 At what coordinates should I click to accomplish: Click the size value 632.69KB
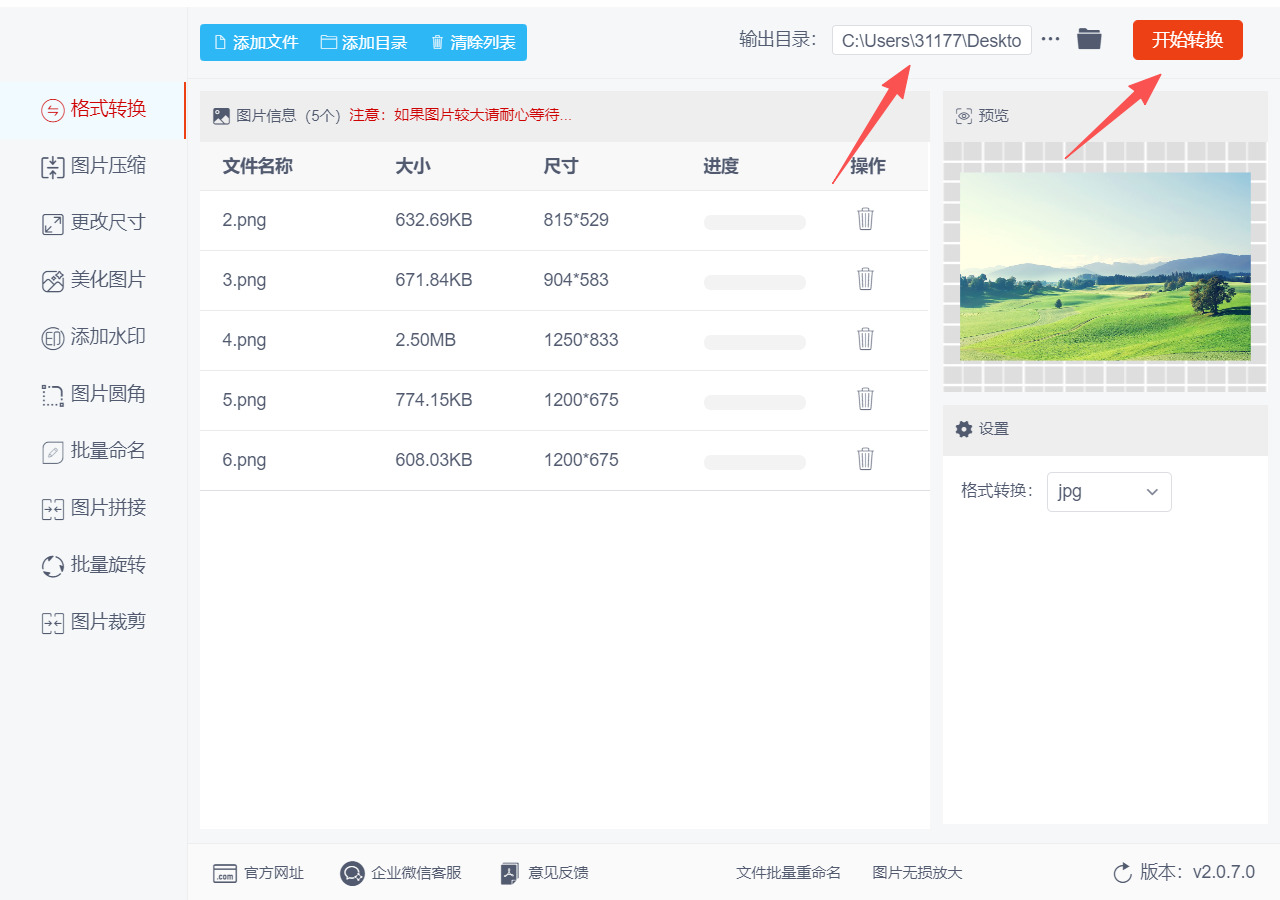(x=434, y=220)
